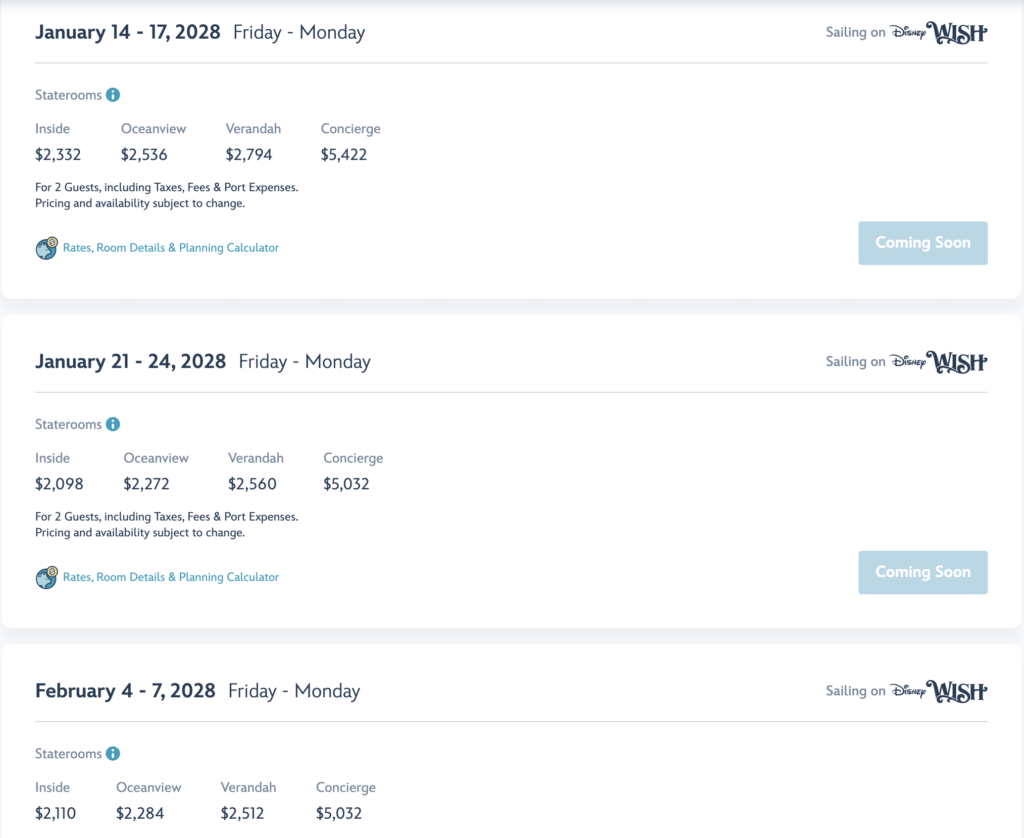Click Coming Soon button for January 14 sailing
This screenshot has width=1024, height=838.
click(923, 243)
